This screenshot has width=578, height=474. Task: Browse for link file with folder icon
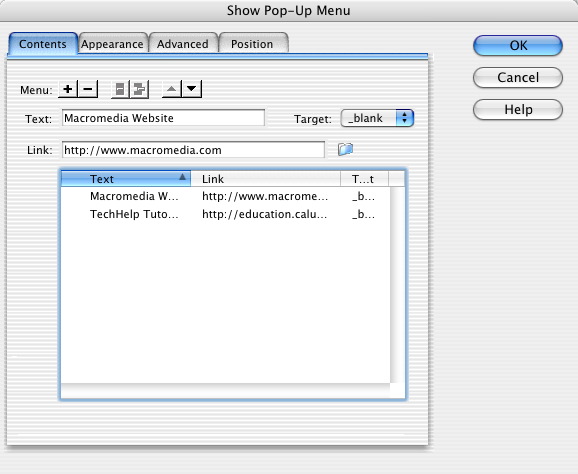tap(345, 149)
